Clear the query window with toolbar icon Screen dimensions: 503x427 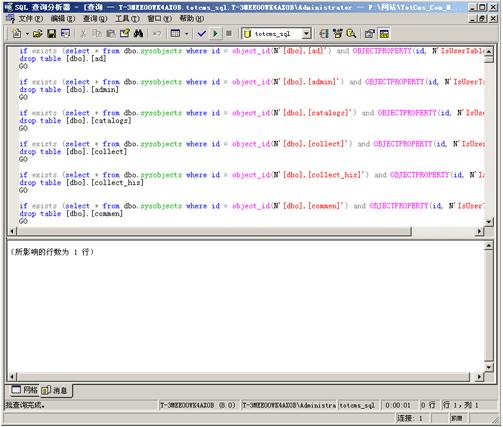point(125,34)
